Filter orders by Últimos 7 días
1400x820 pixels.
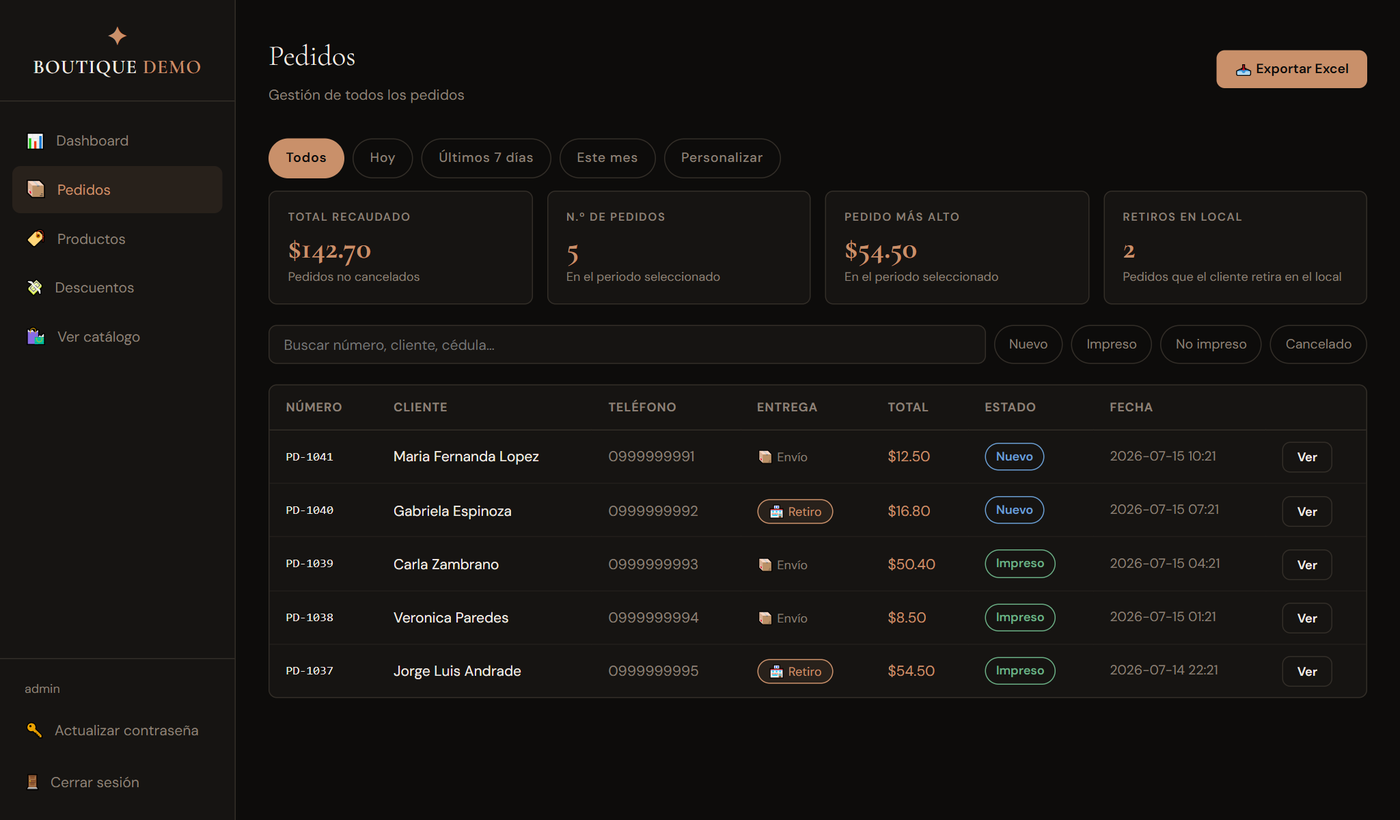coord(486,158)
